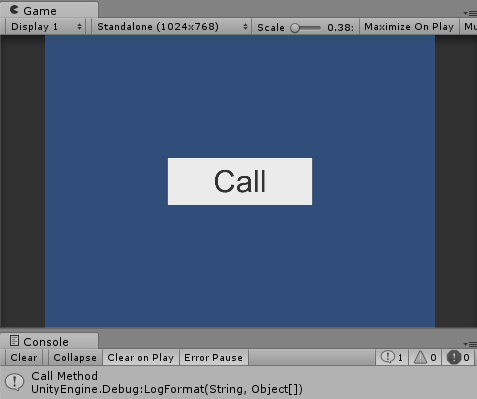Screen dimensions: 477x399
Task: Click the Call button in Game view
Action: tap(240, 181)
